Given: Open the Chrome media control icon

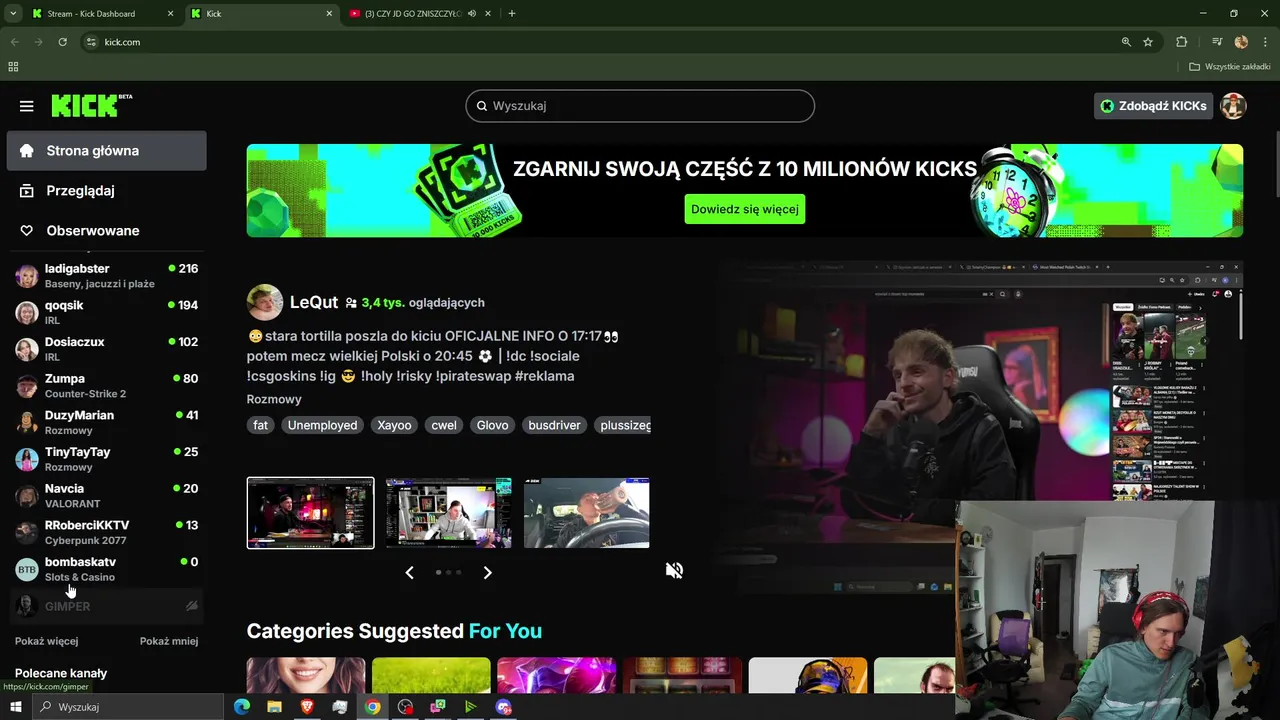Looking at the screenshot, I should [x=1217, y=42].
